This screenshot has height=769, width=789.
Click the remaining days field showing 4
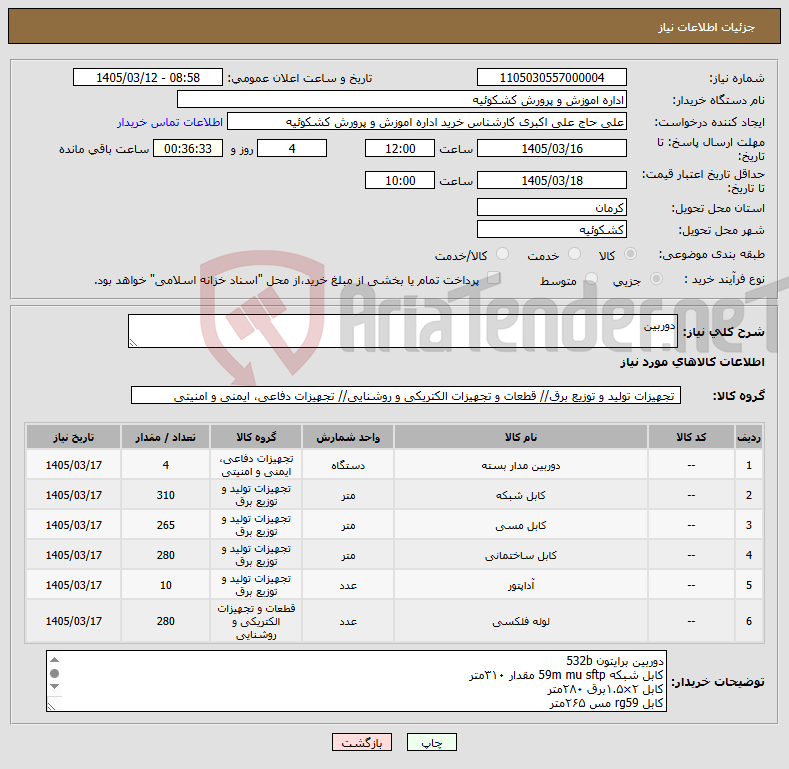click(x=292, y=148)
